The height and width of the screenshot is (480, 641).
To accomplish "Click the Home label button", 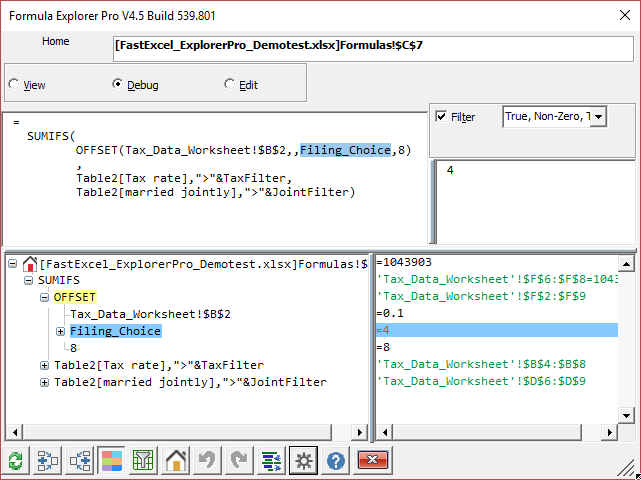I will click(x=56, y=41).
